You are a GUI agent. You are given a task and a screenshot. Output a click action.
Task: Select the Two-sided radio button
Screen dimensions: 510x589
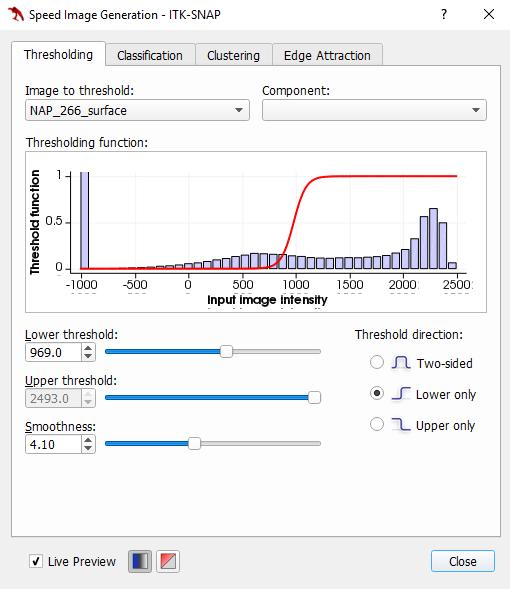coord(377,362)
